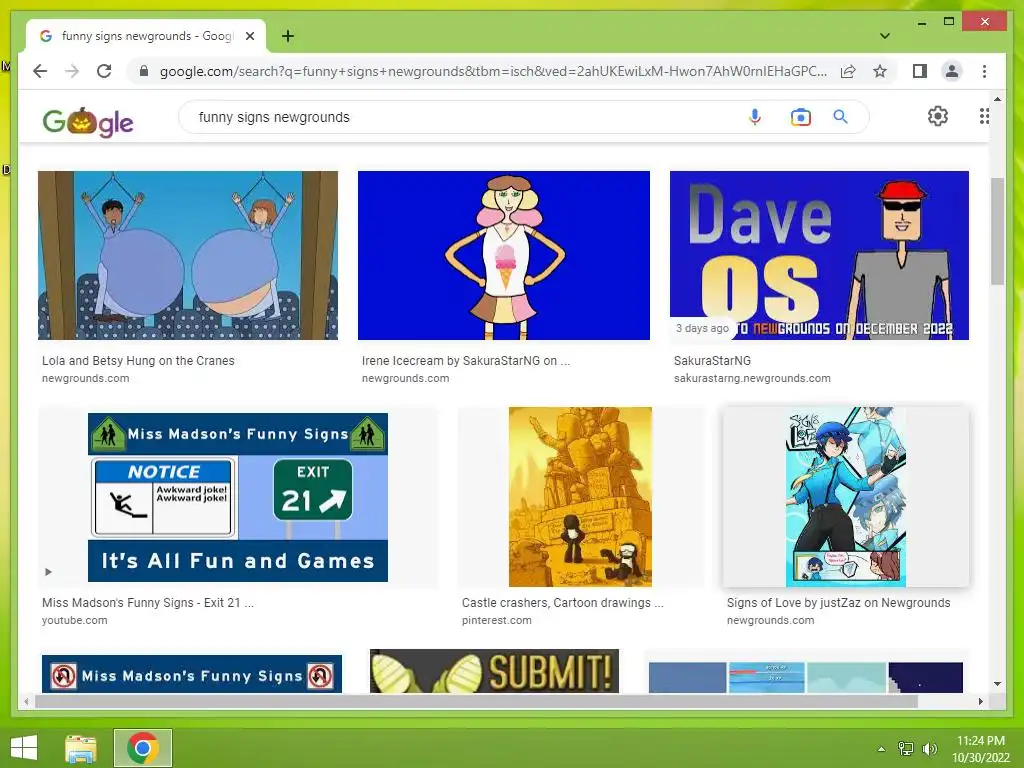
Task: Open Lola and Betsy Hung on the Cranes link
Action: click(x=138, y=360)
